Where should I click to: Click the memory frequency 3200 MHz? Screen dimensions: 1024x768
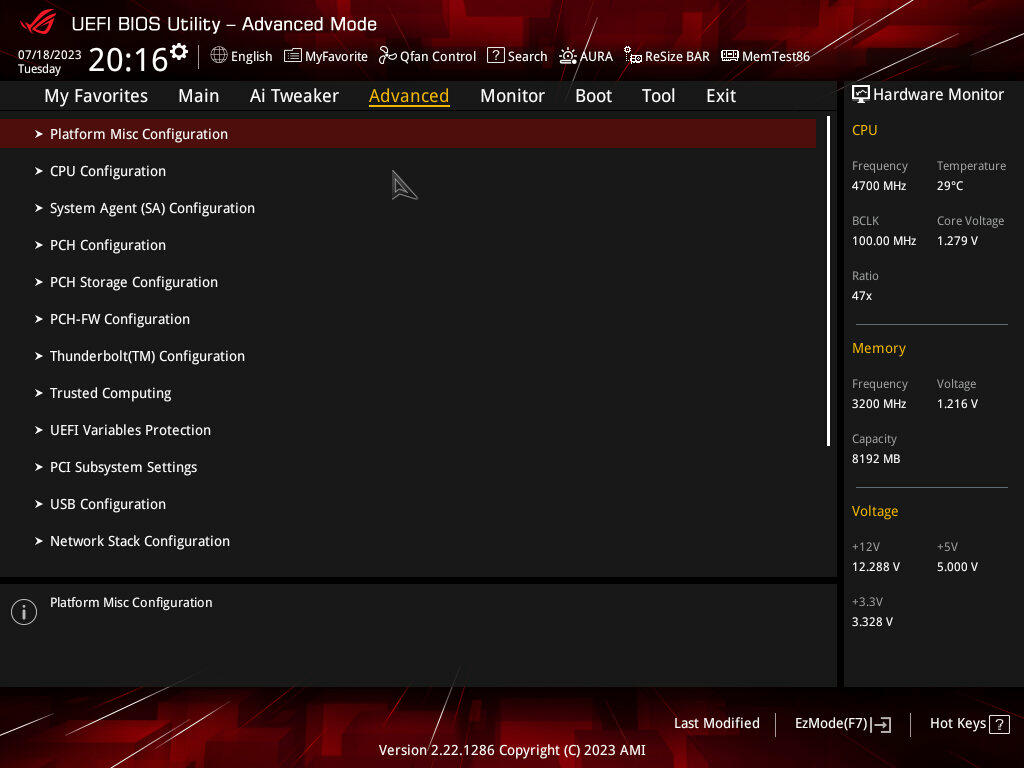click(x=878, y=404)
